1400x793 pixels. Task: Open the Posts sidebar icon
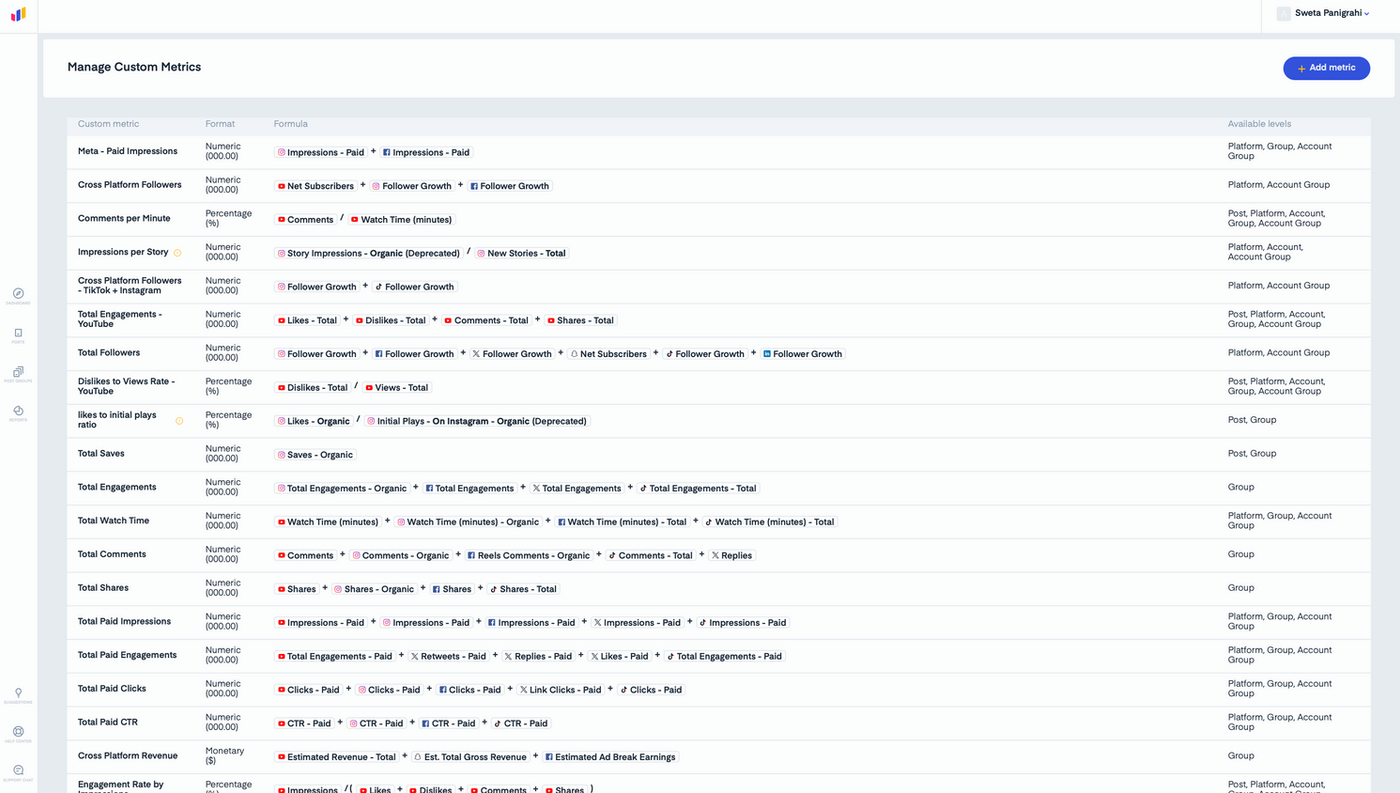click(x=18, y=333)
